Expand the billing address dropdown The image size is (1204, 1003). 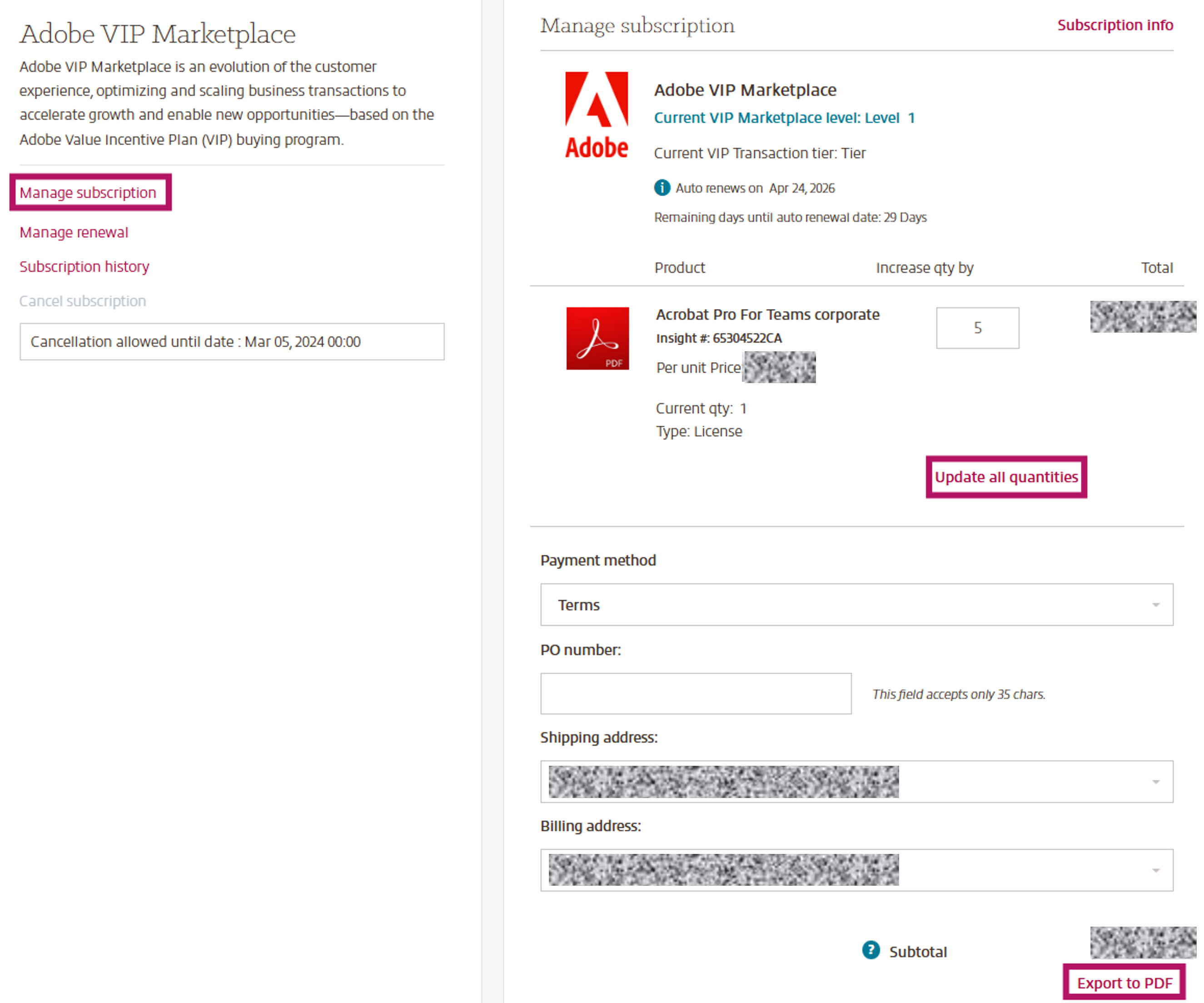[x=1154, y=870]
